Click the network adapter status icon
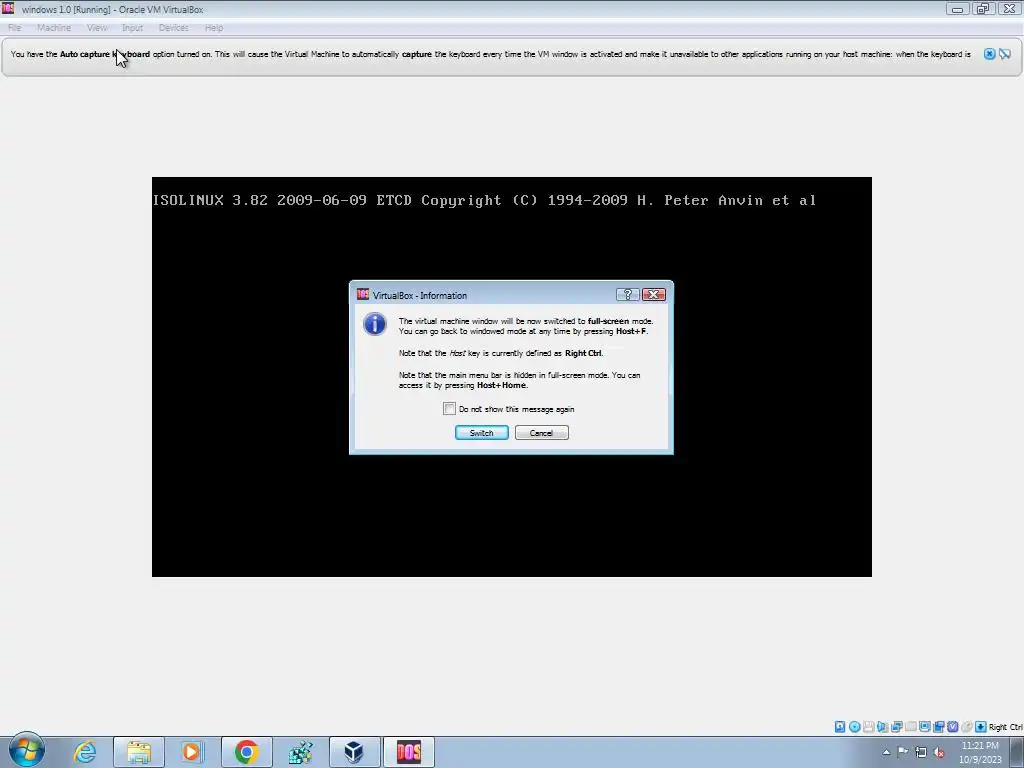The width and height of the screenshot is (1024, 768). pyautogui.click(x=897, y=727)
